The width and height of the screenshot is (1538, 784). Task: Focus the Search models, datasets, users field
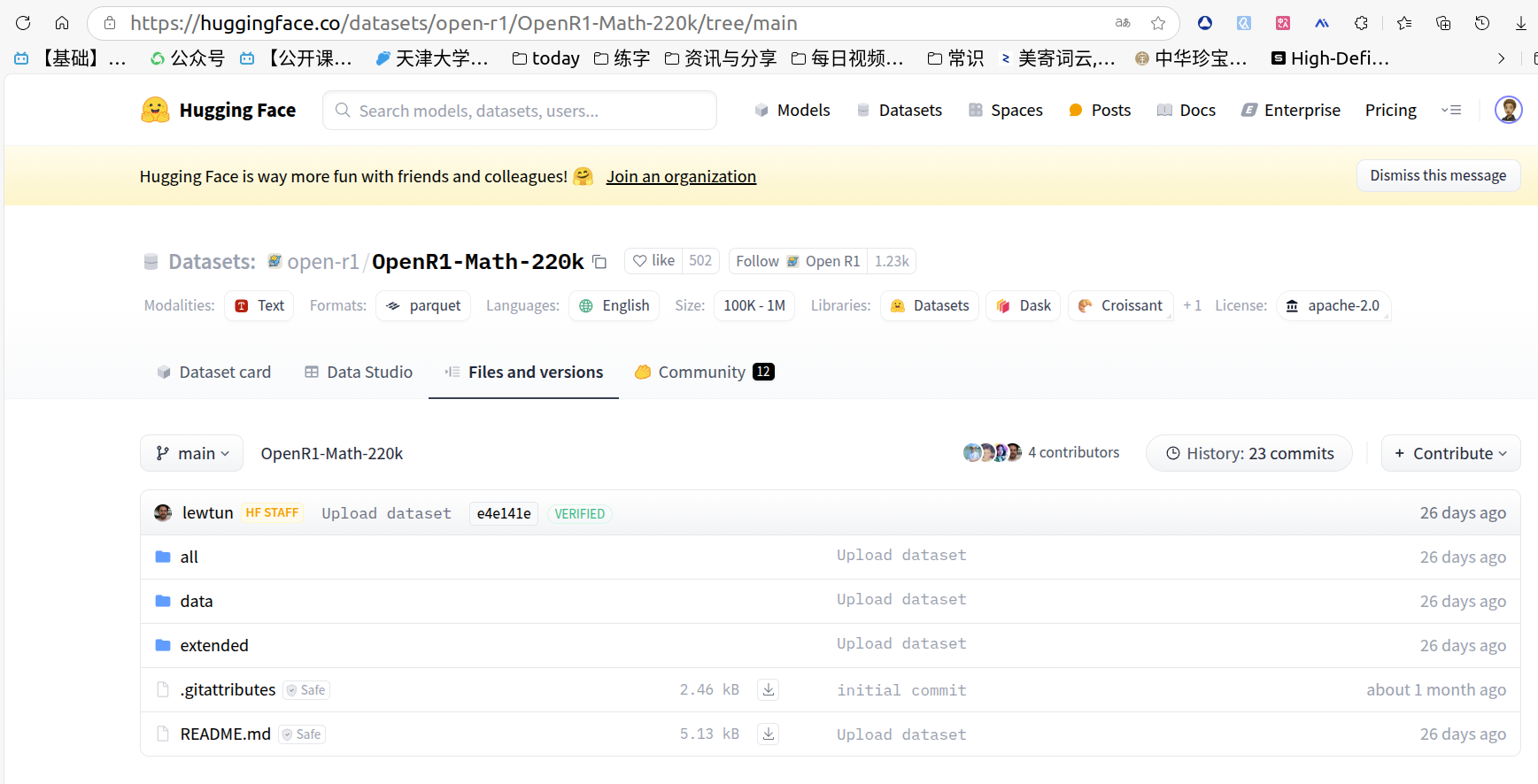(520, 111)
